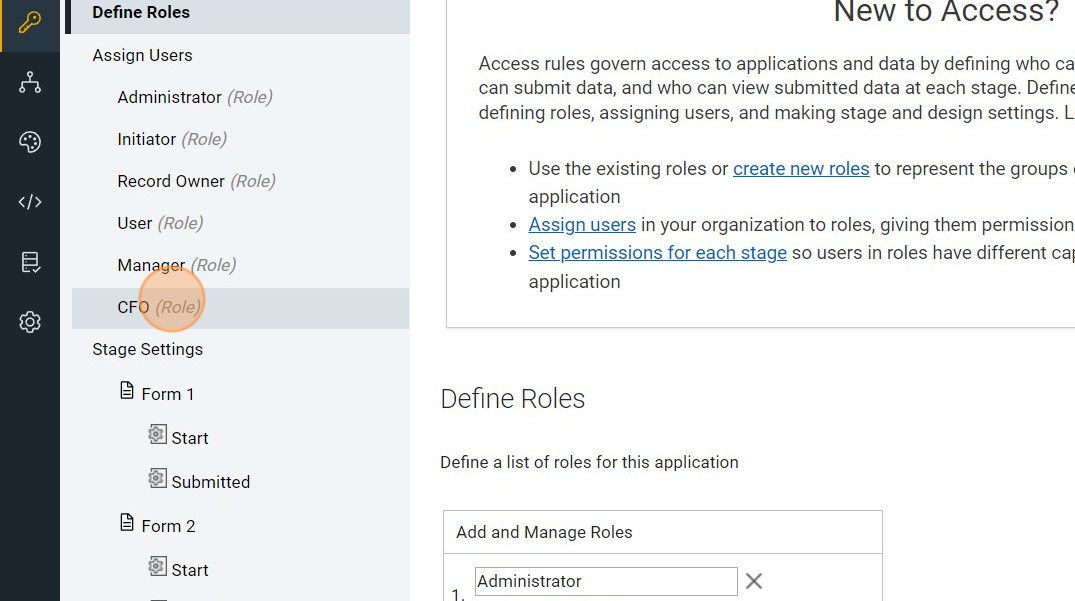The height and width of the screenshot is (601, 1075).
Task: Open 'Set permissions for each stage' link
Action: click(x=657, y=253)
